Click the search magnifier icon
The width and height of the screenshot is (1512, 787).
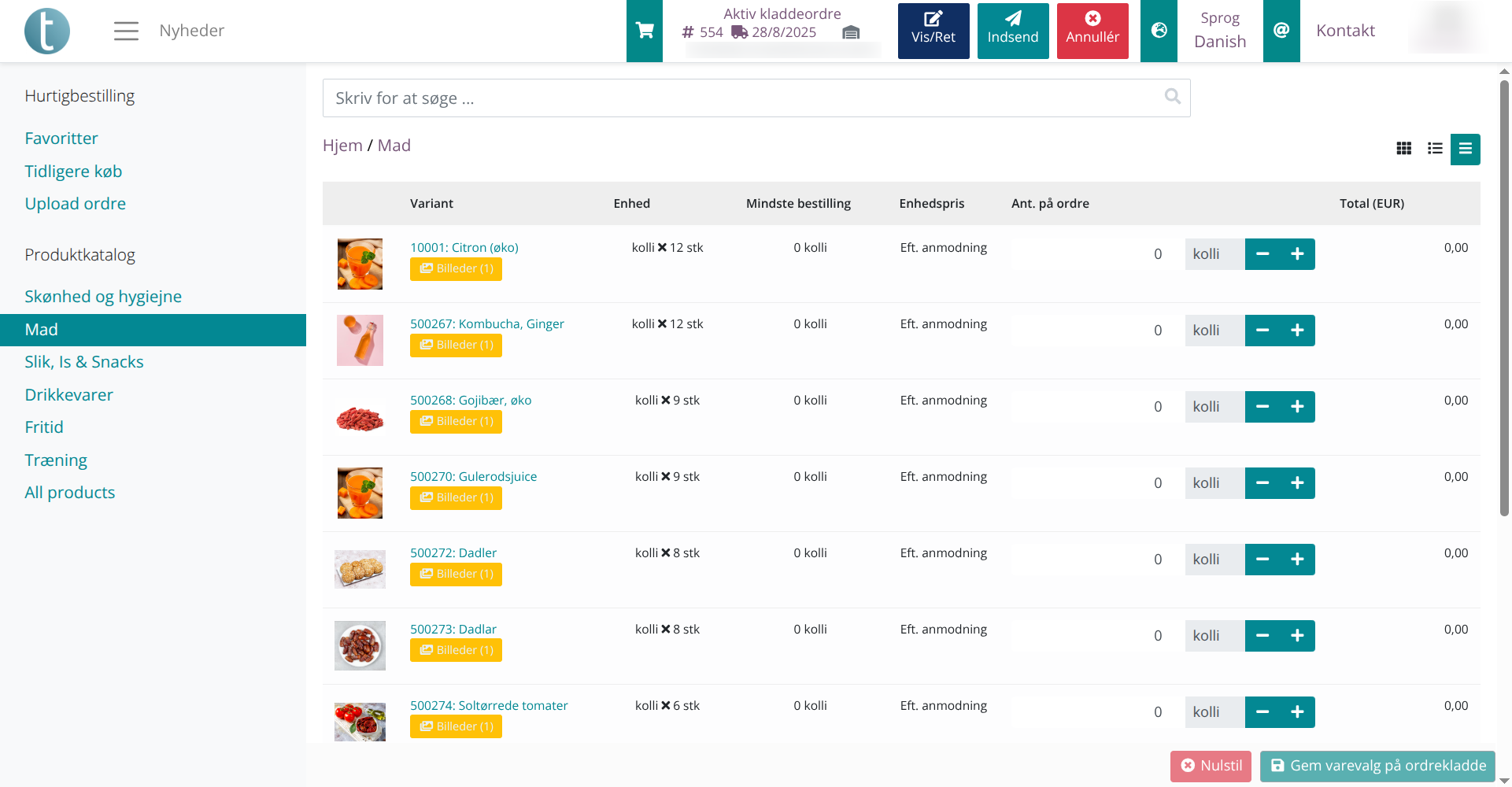1172,97
